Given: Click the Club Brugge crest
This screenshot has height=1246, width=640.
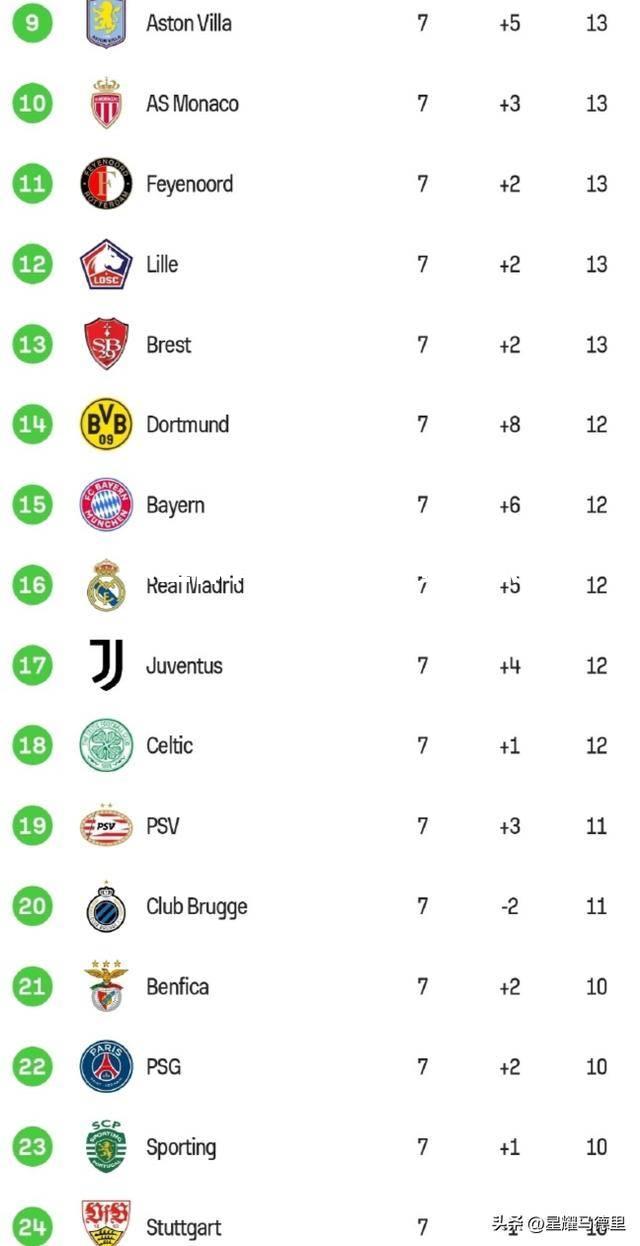Looking at the screenshot, I should (x=106, y=906).
